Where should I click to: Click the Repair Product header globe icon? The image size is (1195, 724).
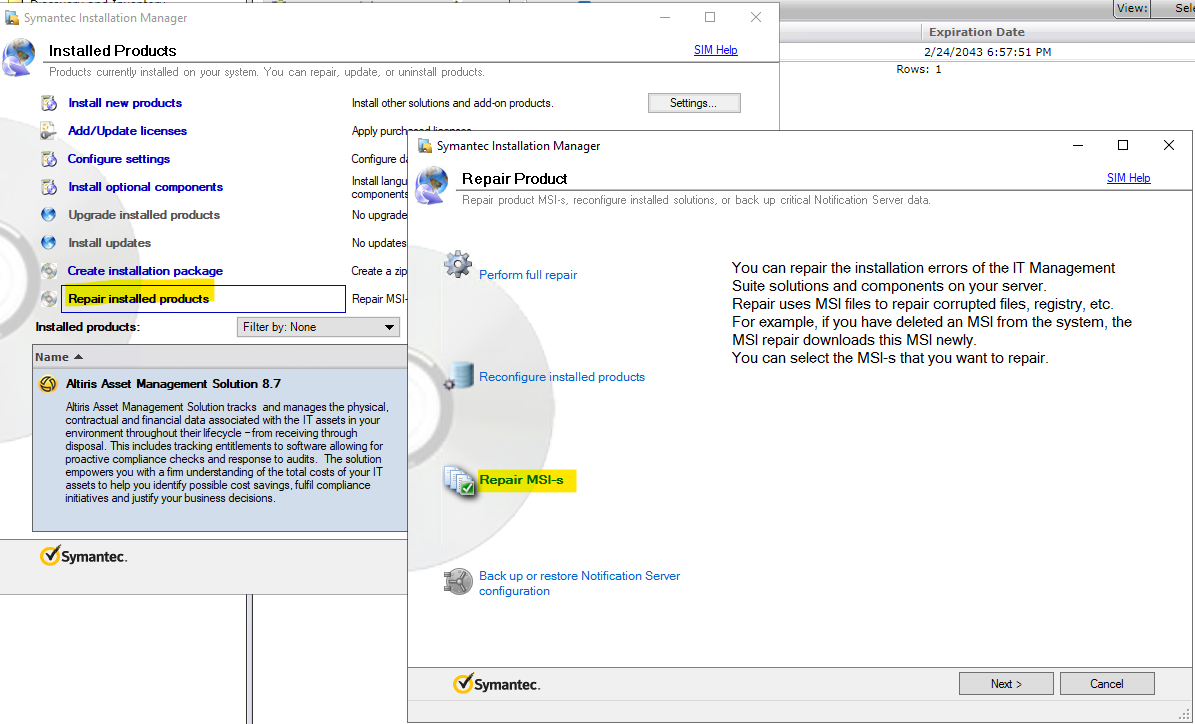[x=432, y=186]
